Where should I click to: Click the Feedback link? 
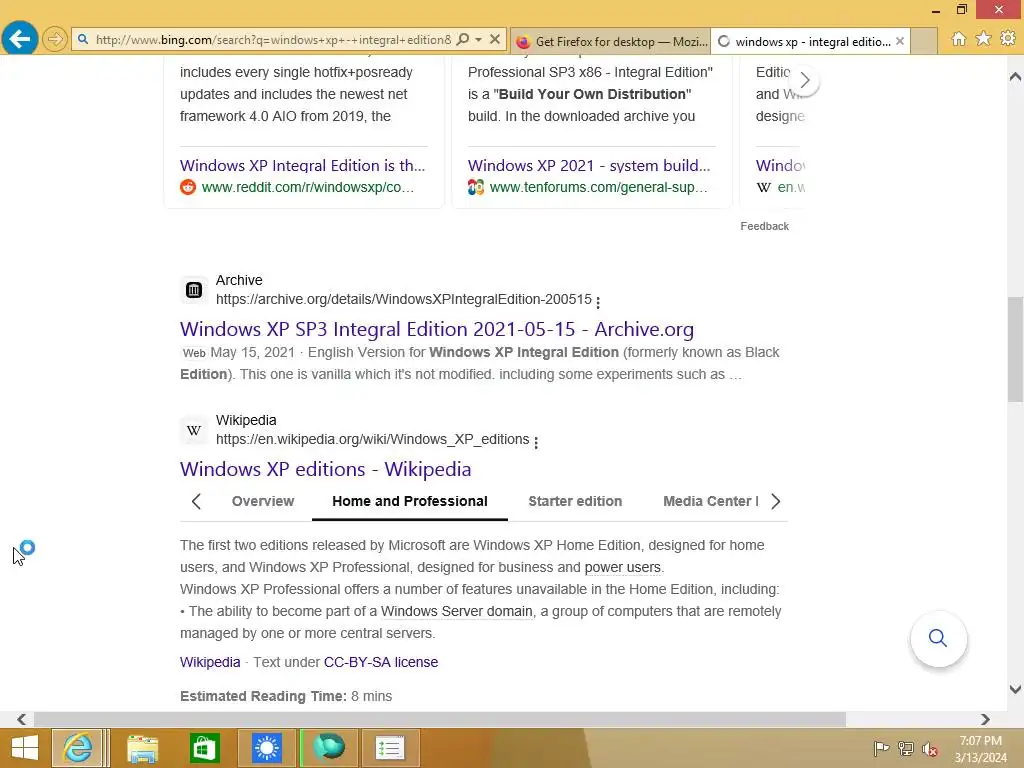(x=764, y=226)
